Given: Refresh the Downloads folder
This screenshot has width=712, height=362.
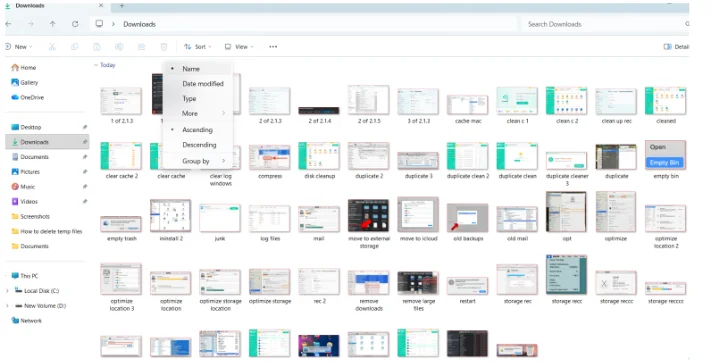Looking at the screenshot, I should pyautogui.click(x=75, y=24).
